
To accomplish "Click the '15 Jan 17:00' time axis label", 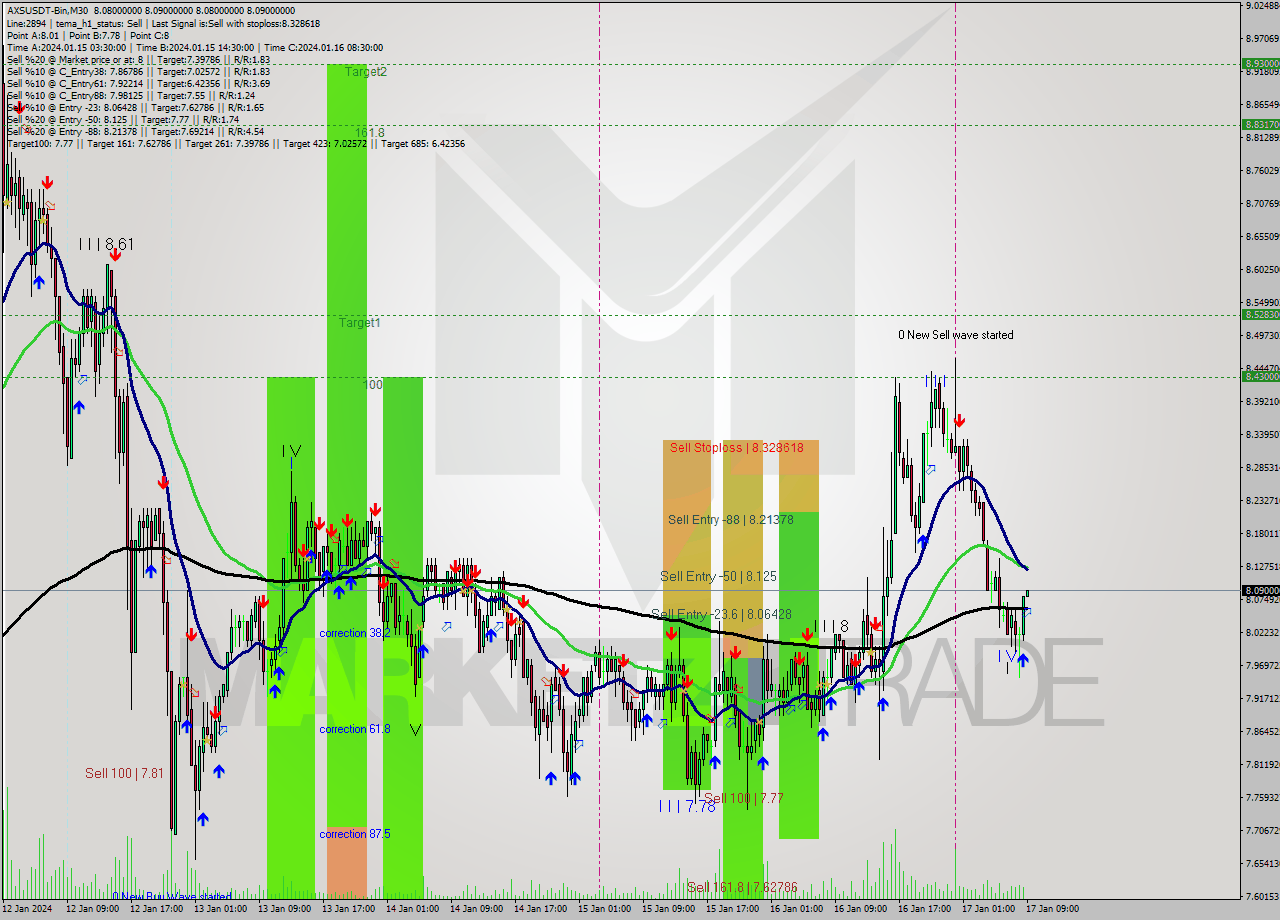I will [x=733, y=909].
